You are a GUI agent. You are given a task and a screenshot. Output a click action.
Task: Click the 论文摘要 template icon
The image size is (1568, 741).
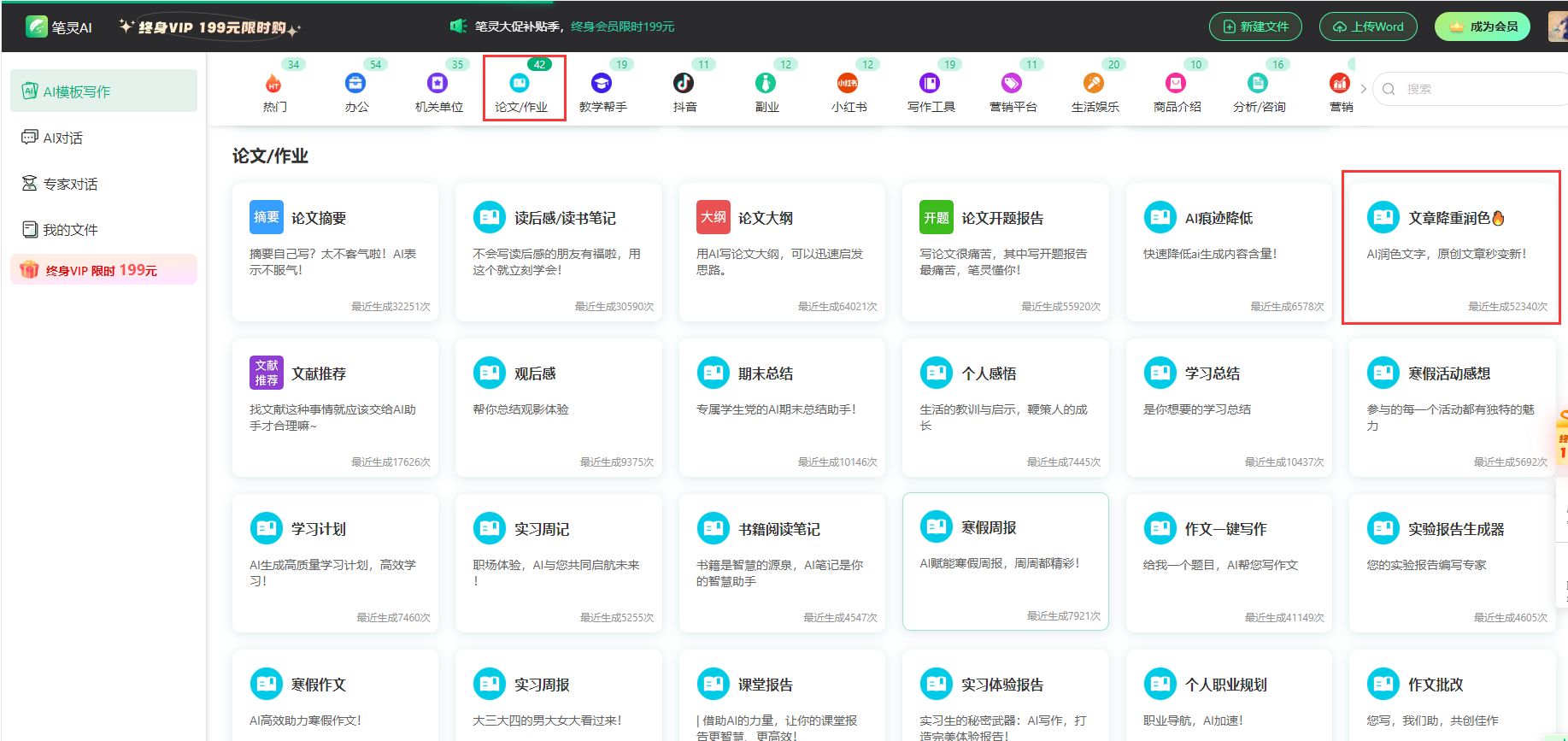pyautogui.click(x=266, y=217)
